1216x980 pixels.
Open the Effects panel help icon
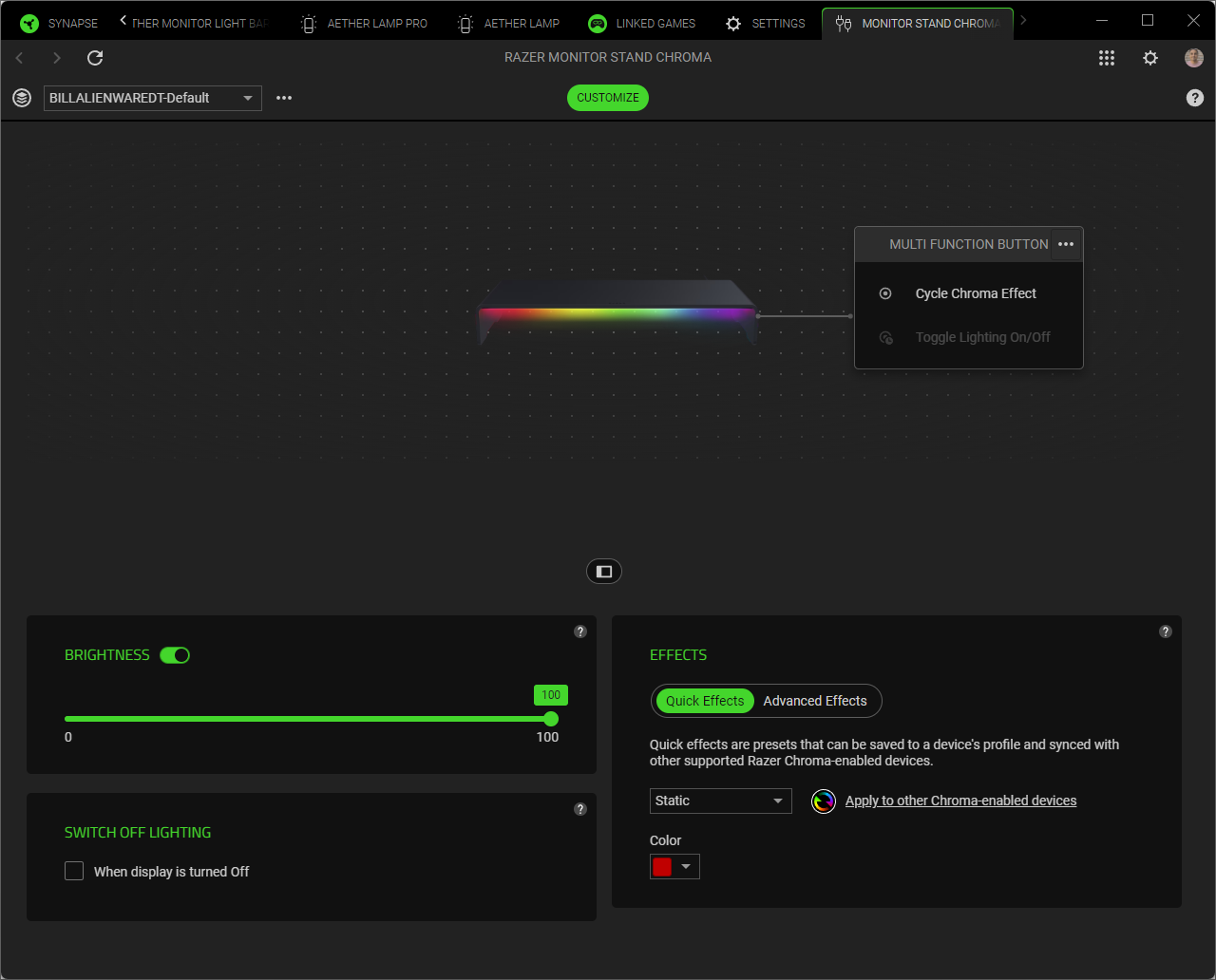click(x=1166, y=631)
